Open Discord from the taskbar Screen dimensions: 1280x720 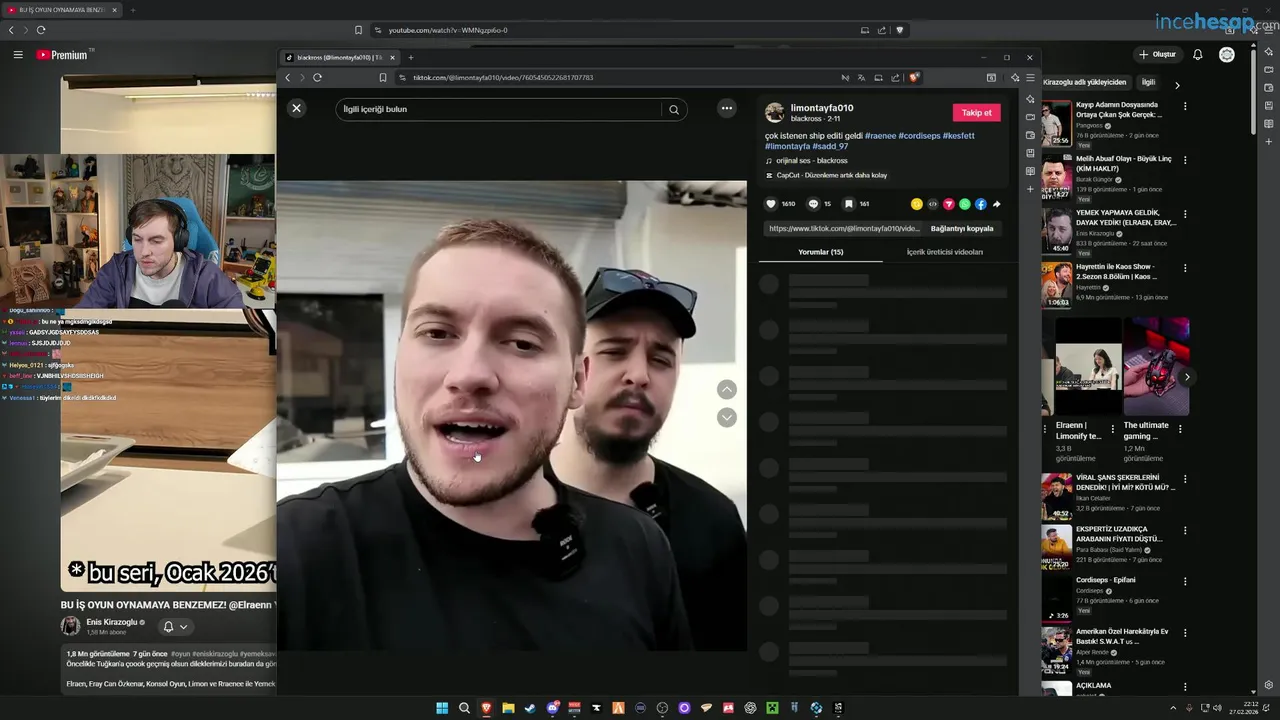pyautogui.click(x=552, y=708)
